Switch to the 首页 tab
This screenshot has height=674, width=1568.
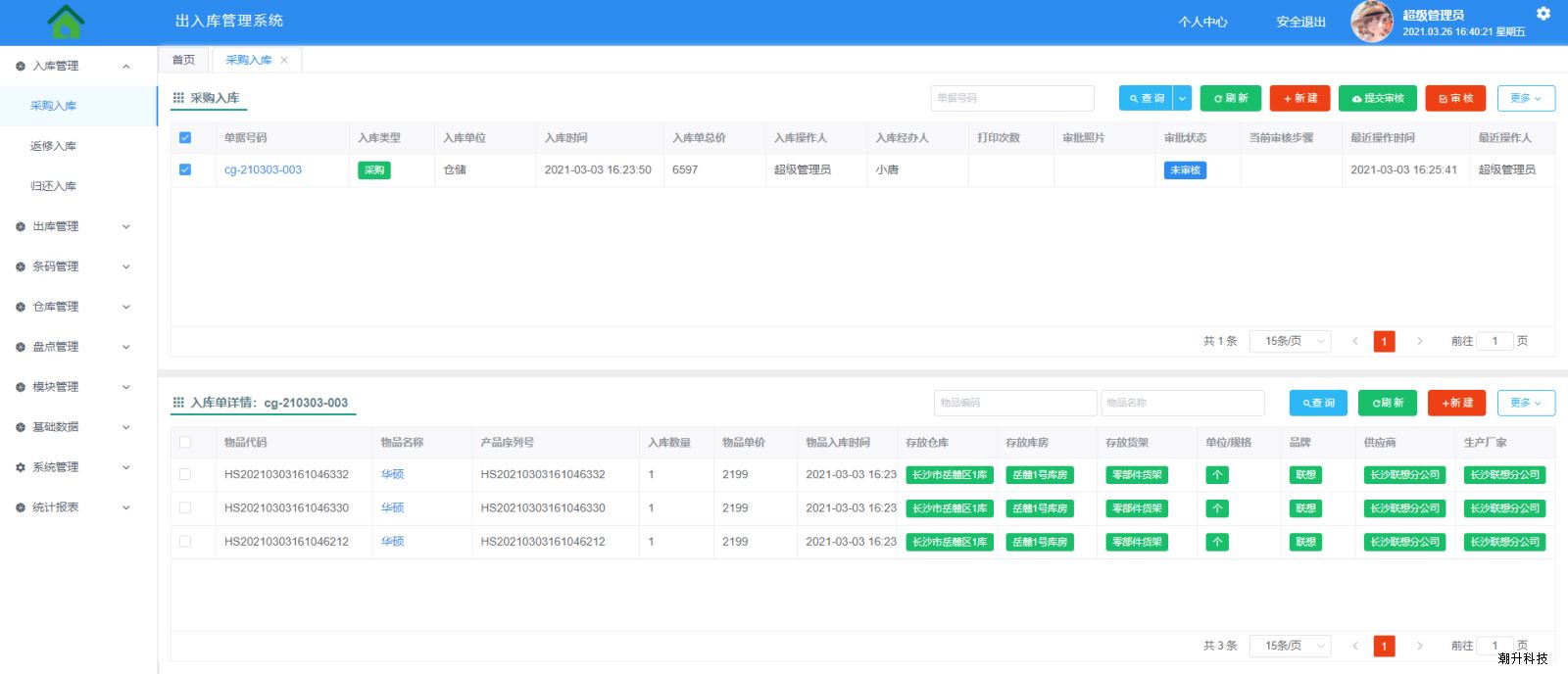183,60
